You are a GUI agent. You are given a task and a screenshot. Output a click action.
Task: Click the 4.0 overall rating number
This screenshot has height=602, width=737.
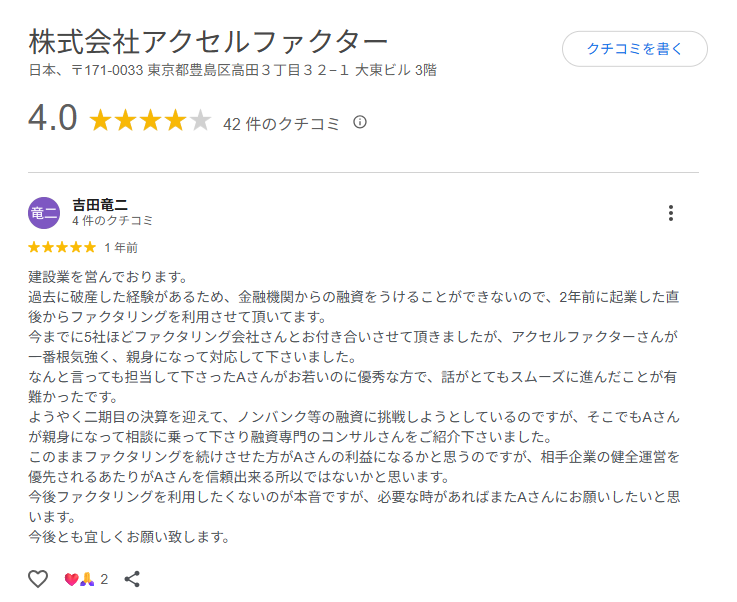(x=53, y=119)
